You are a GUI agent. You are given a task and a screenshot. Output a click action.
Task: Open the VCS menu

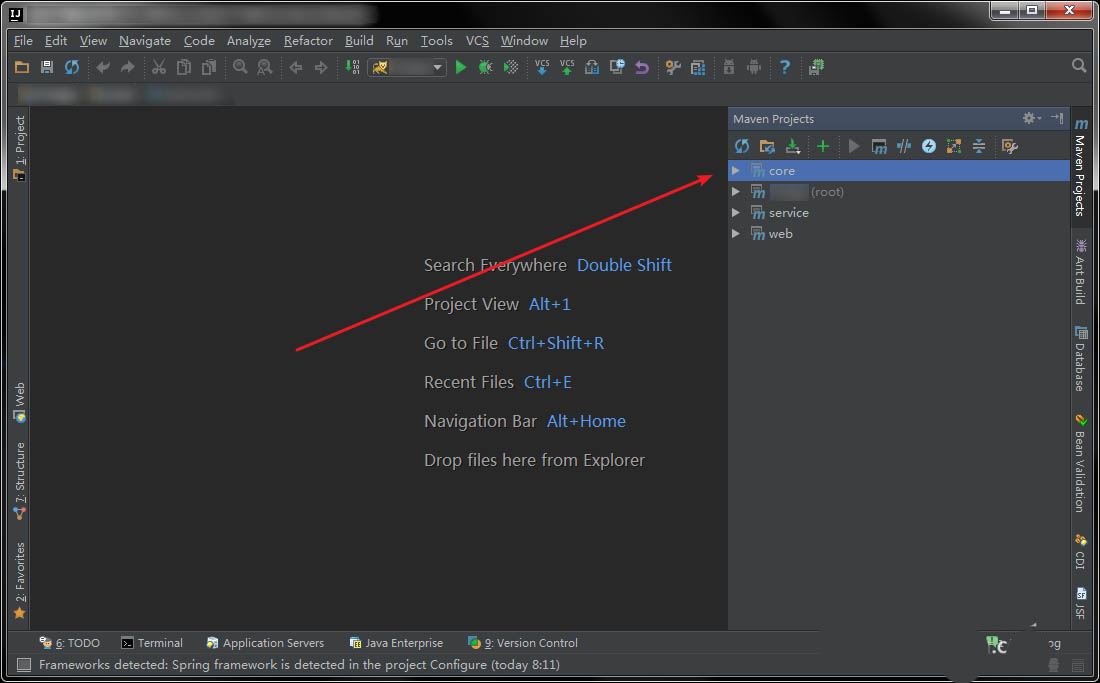(477, 41)
